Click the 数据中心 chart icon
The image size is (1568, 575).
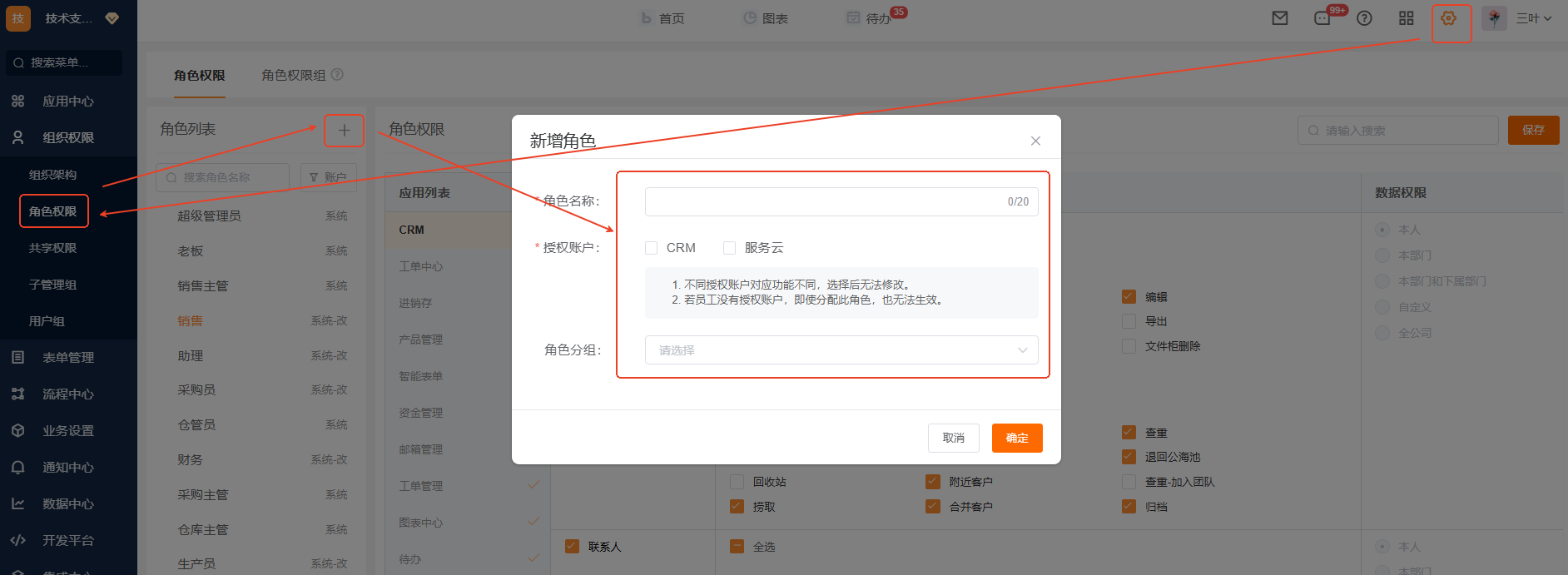tap(17, 503)
